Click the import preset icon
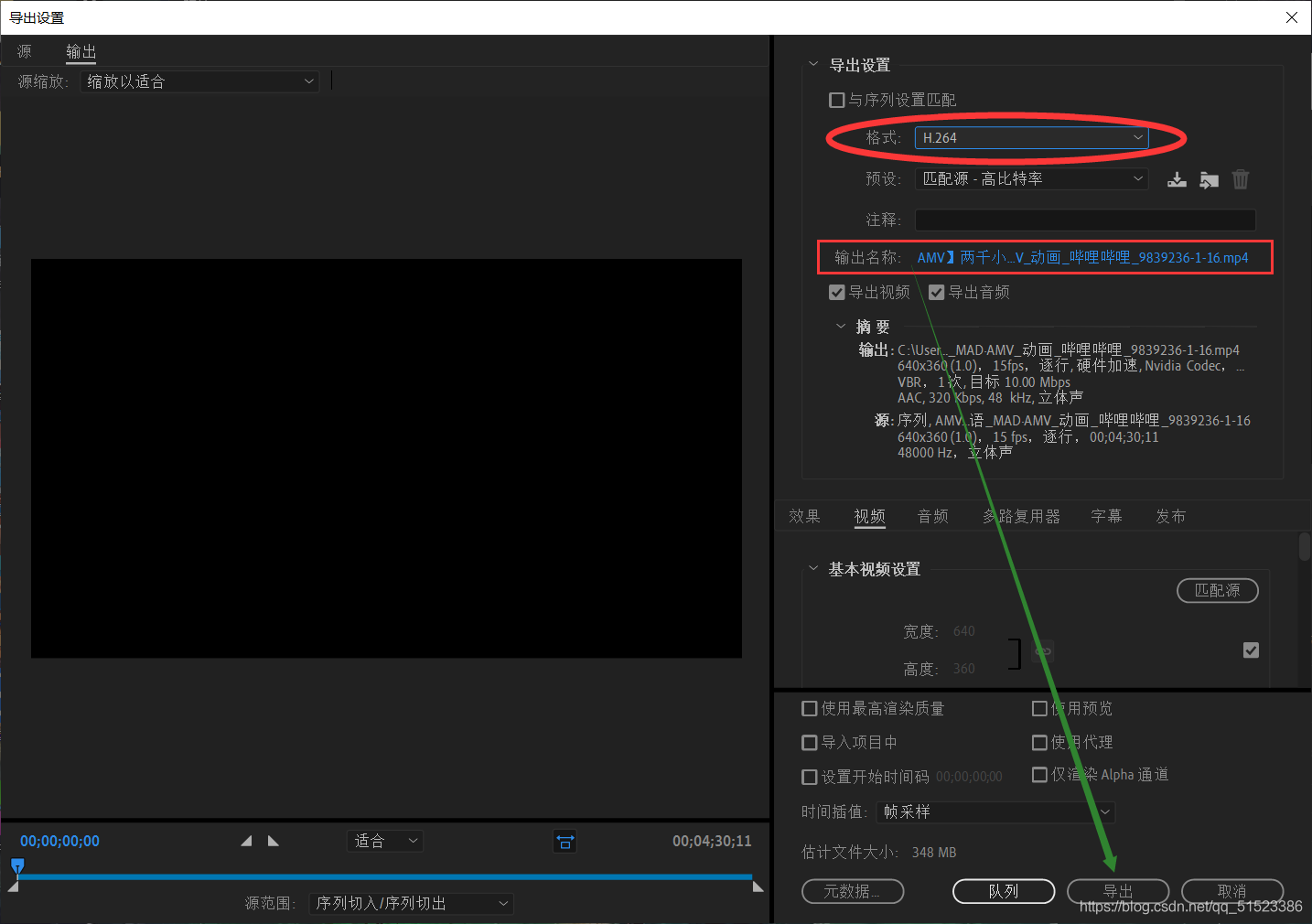The width and height of the screenshot is (1312, 924). 1209,179
